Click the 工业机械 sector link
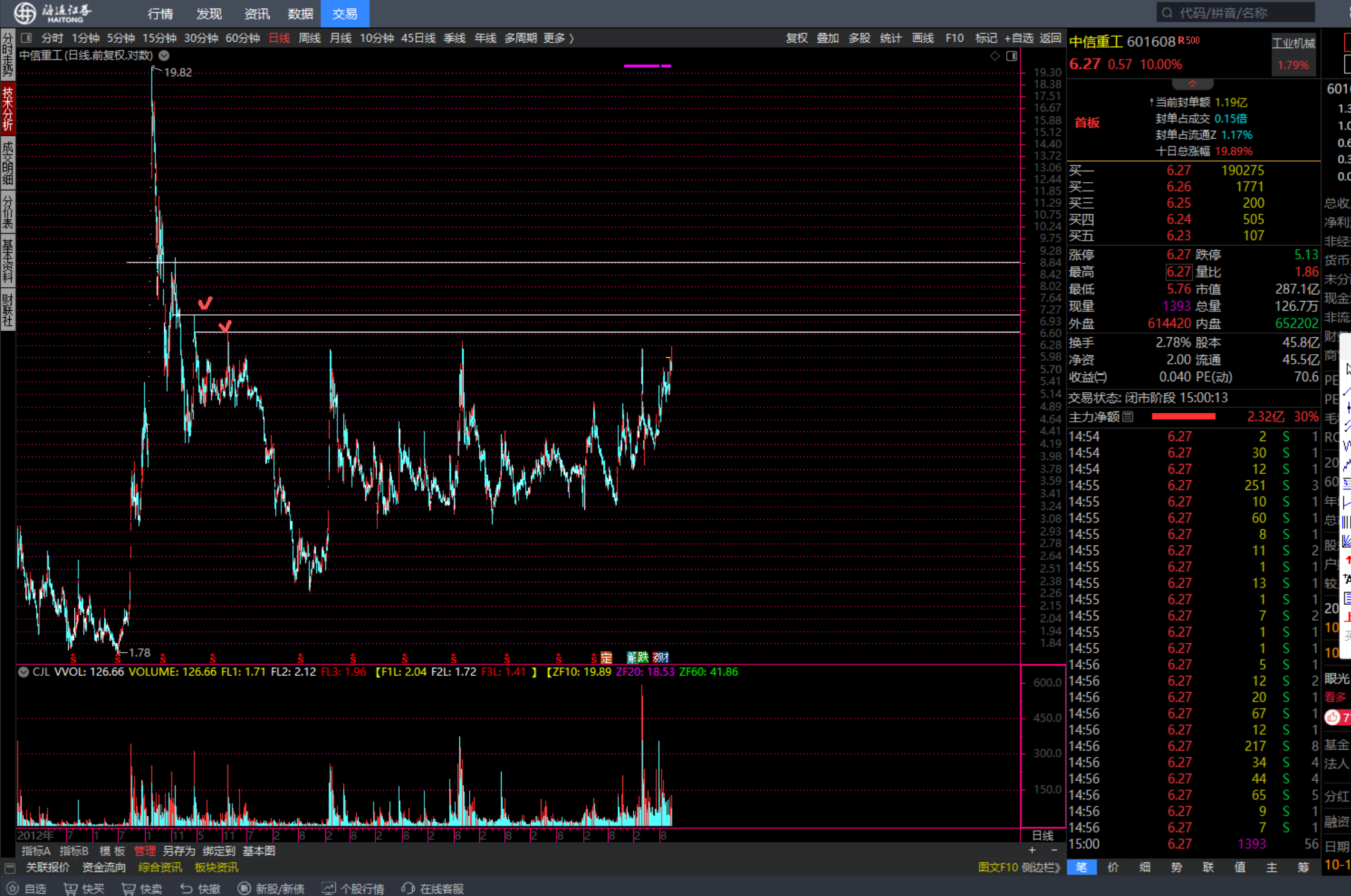 coord(1293,43)
